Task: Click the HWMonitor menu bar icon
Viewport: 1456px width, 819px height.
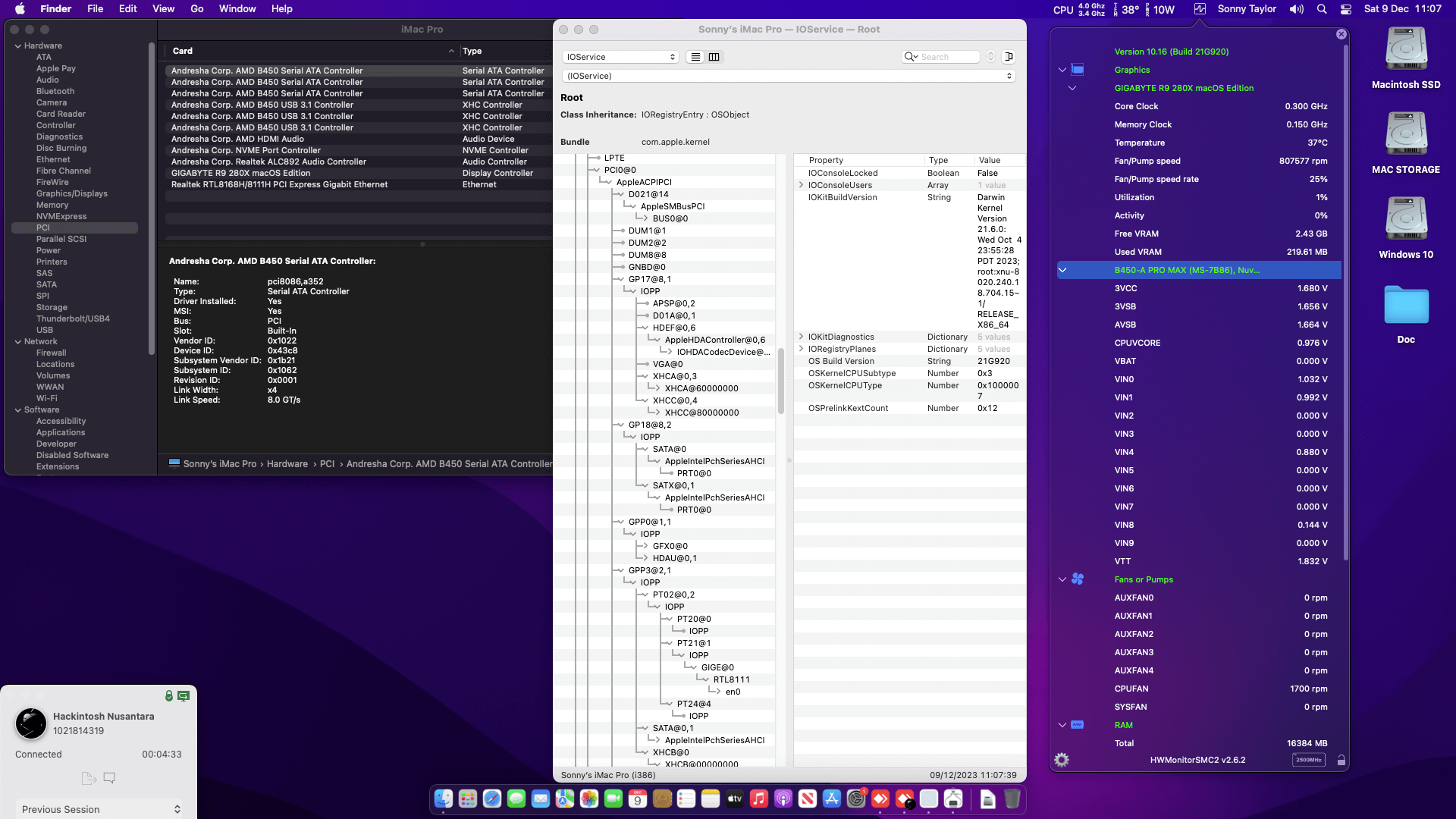Action: [1200, 9]
